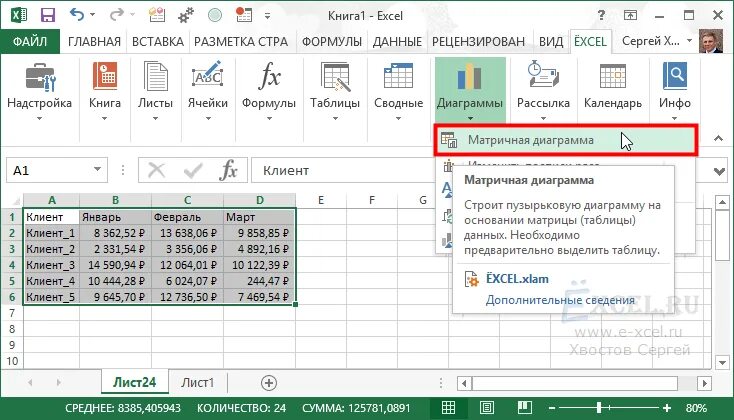Switch to the ГЛАВНАЯ tab
Viewport: 734px width, 420px height.
click(94, 42)
